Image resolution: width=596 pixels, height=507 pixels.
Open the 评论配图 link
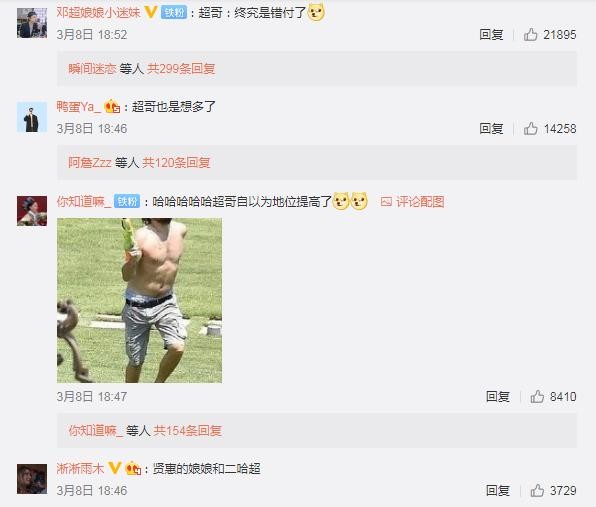tap(413, 201)
